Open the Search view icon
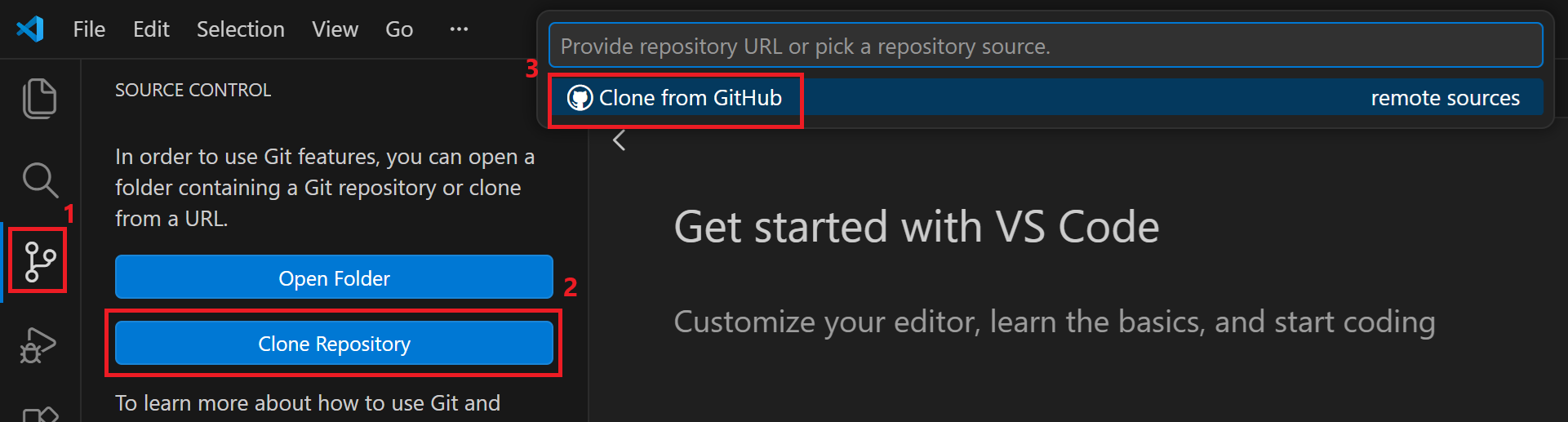1568x422 pixels. 39,180
